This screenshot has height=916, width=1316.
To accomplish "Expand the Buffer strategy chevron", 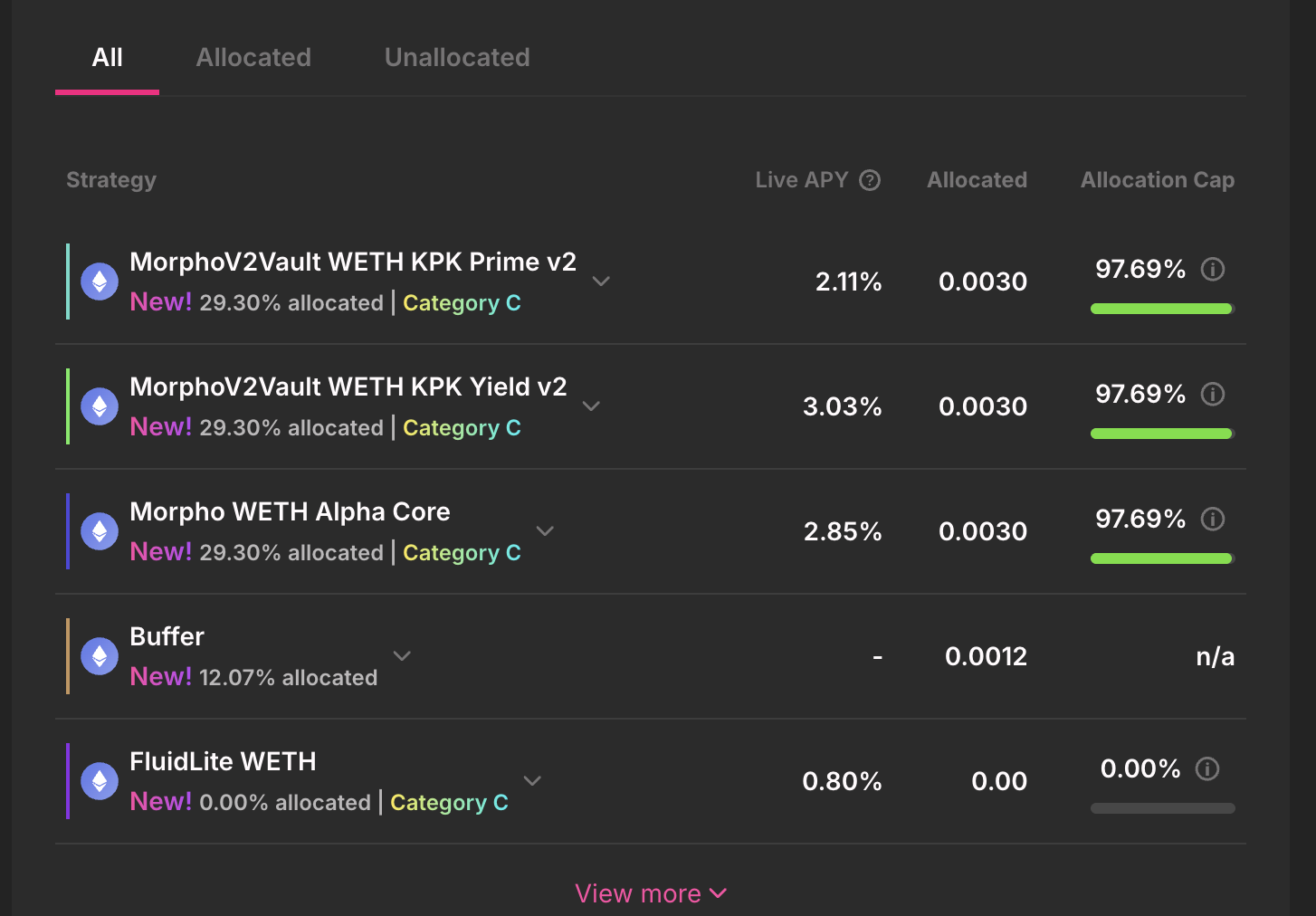I will coord(402,656).
